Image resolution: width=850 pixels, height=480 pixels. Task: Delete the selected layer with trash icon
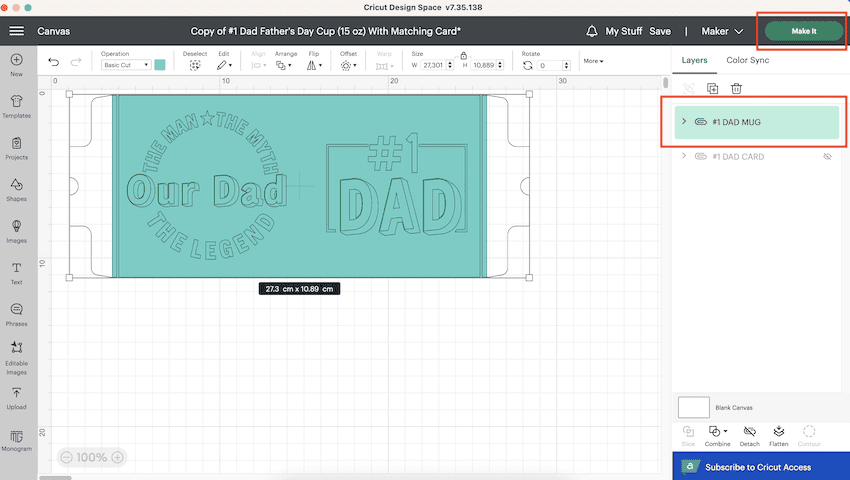pos(736,88)
